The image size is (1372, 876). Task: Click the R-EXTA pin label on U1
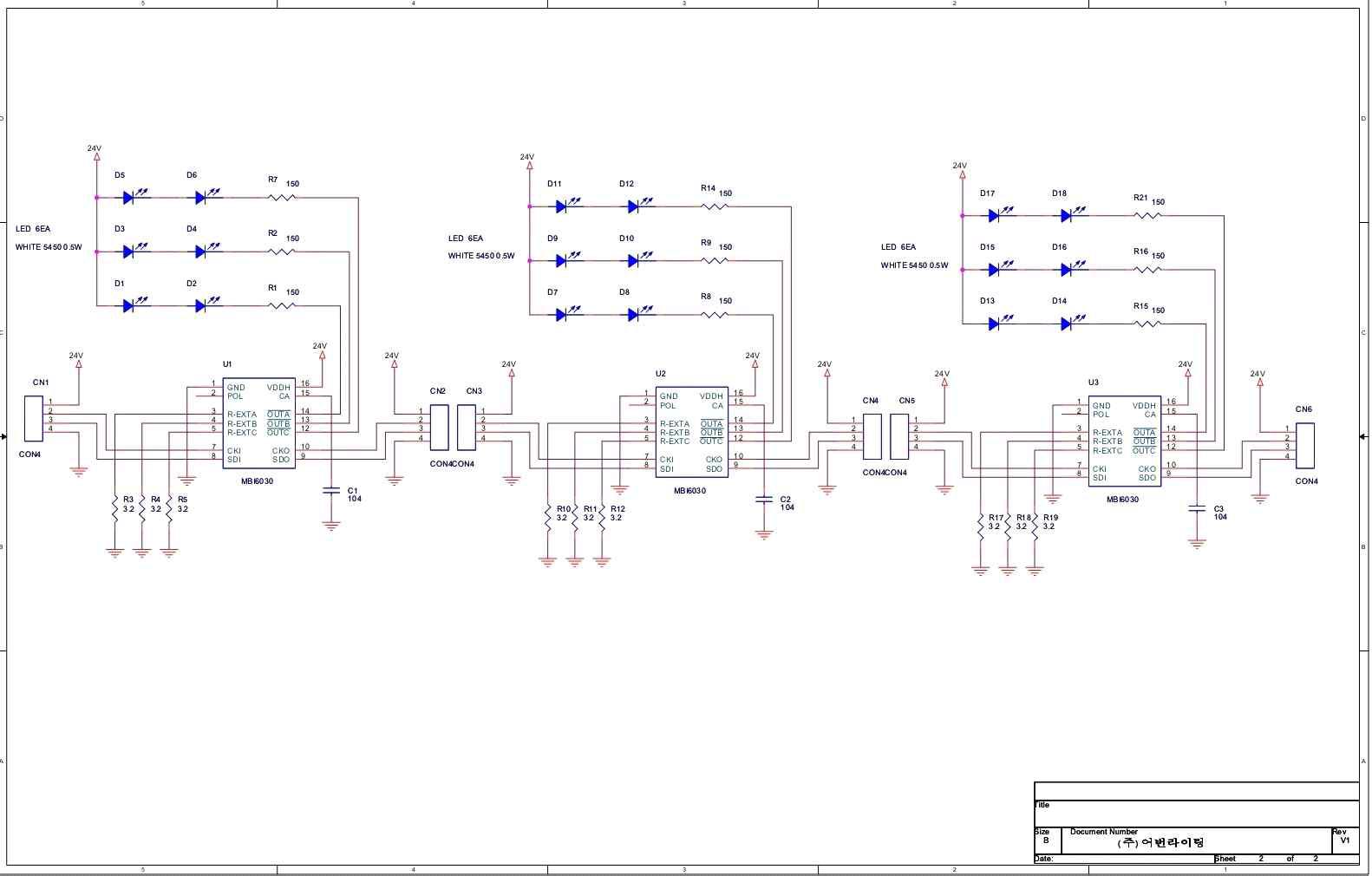[242, 415]
